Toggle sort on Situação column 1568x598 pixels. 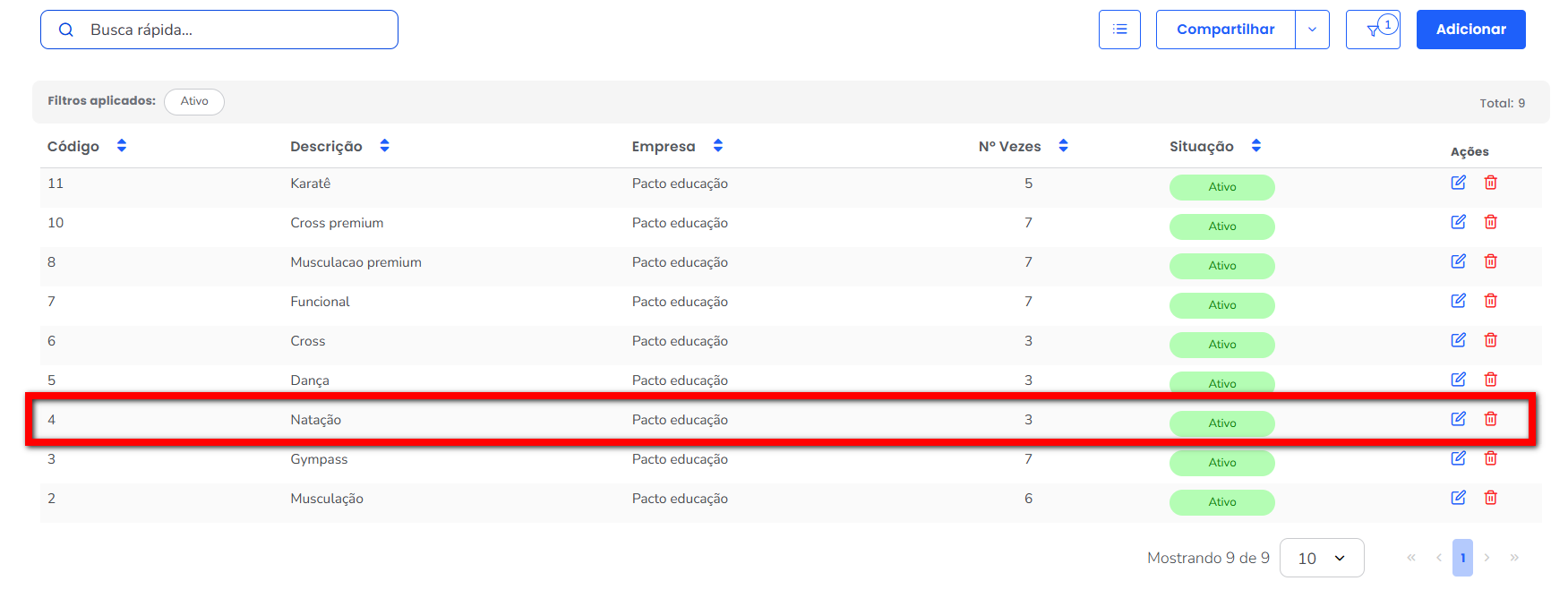point(1255,146)
